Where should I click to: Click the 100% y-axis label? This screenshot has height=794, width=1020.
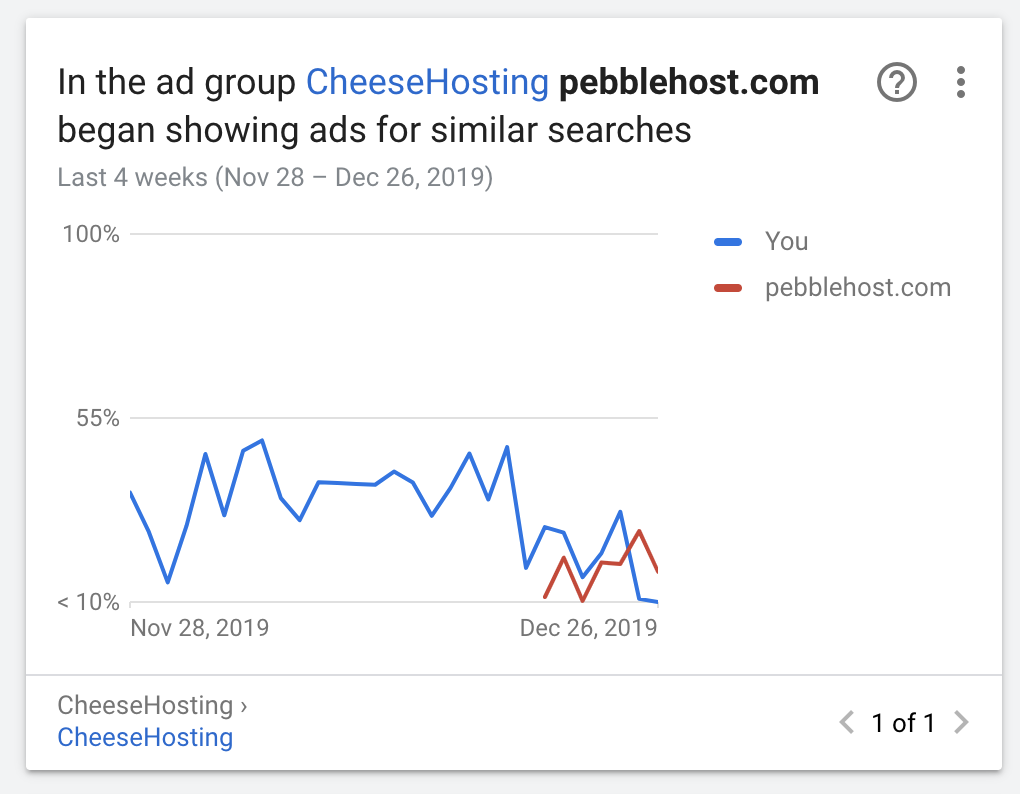click(x=91, y=235)
